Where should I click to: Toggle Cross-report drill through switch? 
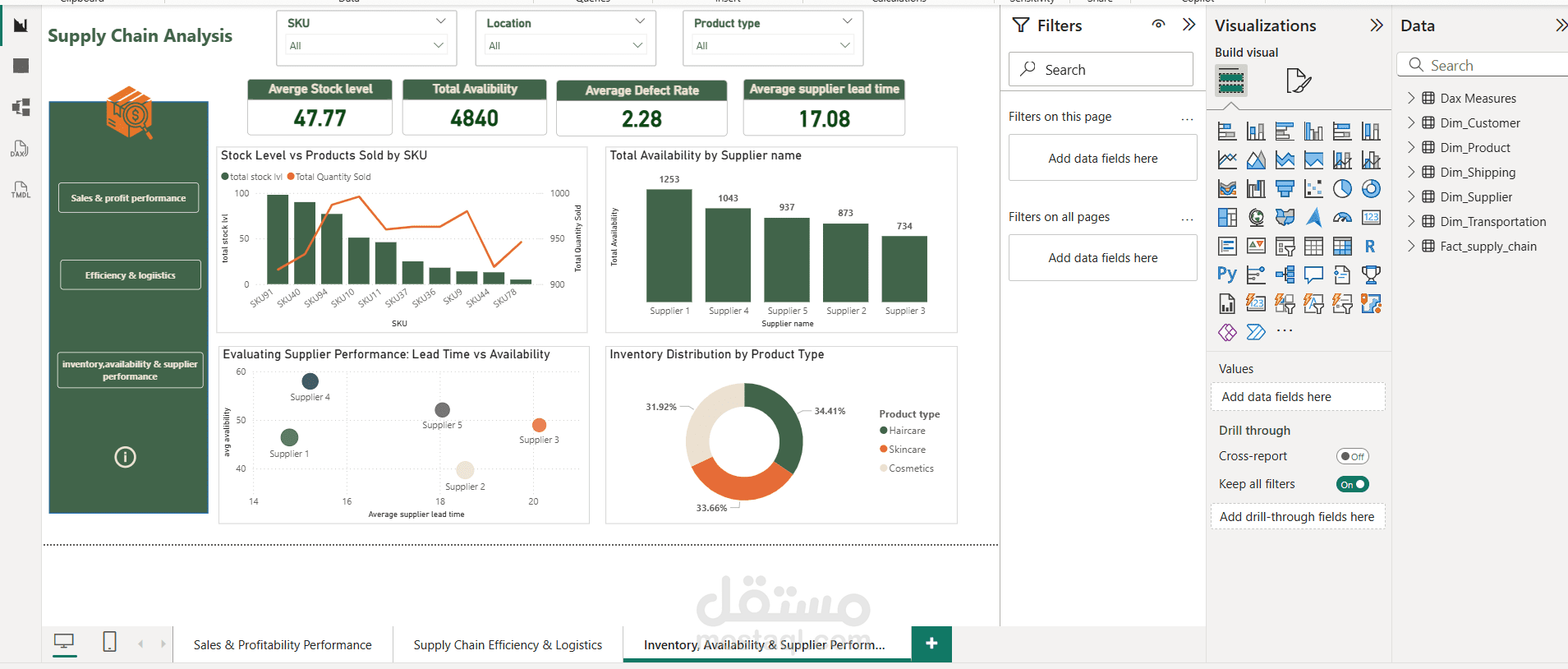[1352, 456]
